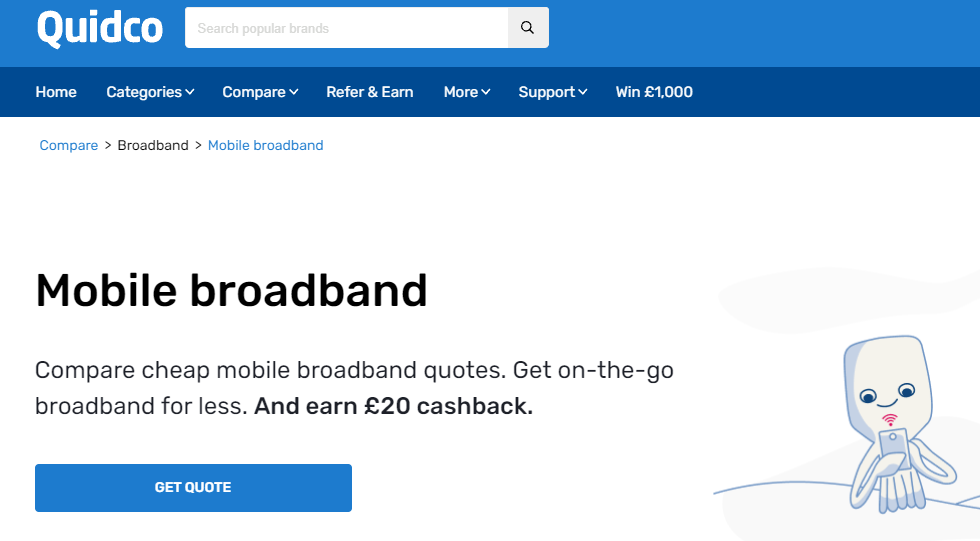The width and height of the screenshot is (980, 541).
Task: Click the chevron arrow beside Support
Action: pyautogui.click(x=582, y=92)
